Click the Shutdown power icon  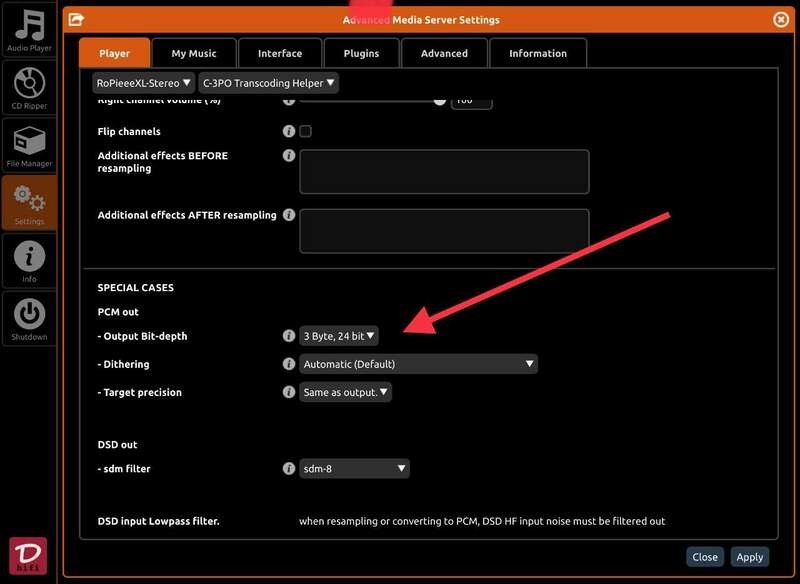coord(29,318)
